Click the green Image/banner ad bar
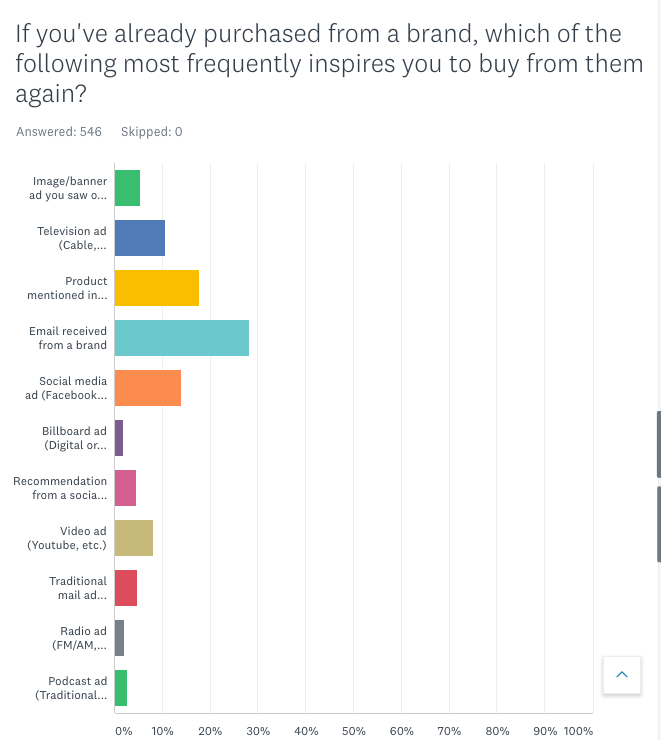This screenshot has height=740, width=661. 127,188
